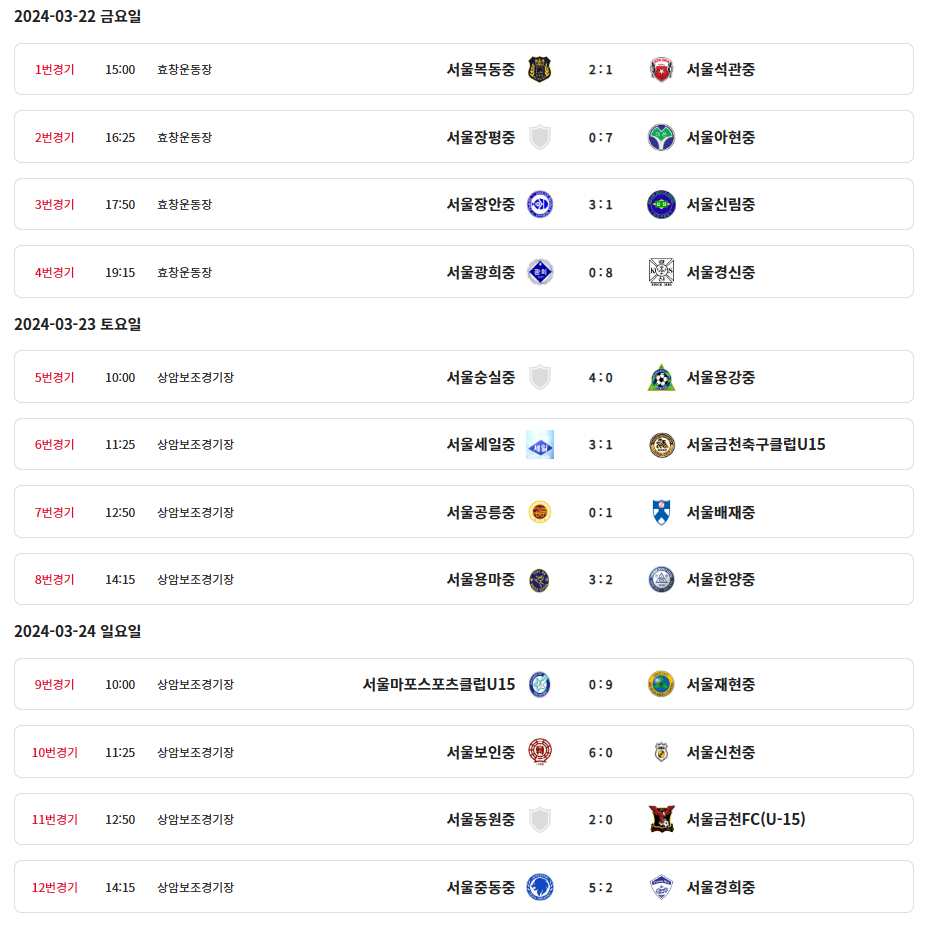
Task: Click the 서울경신중 crest icon
Action: click(661, 272)
